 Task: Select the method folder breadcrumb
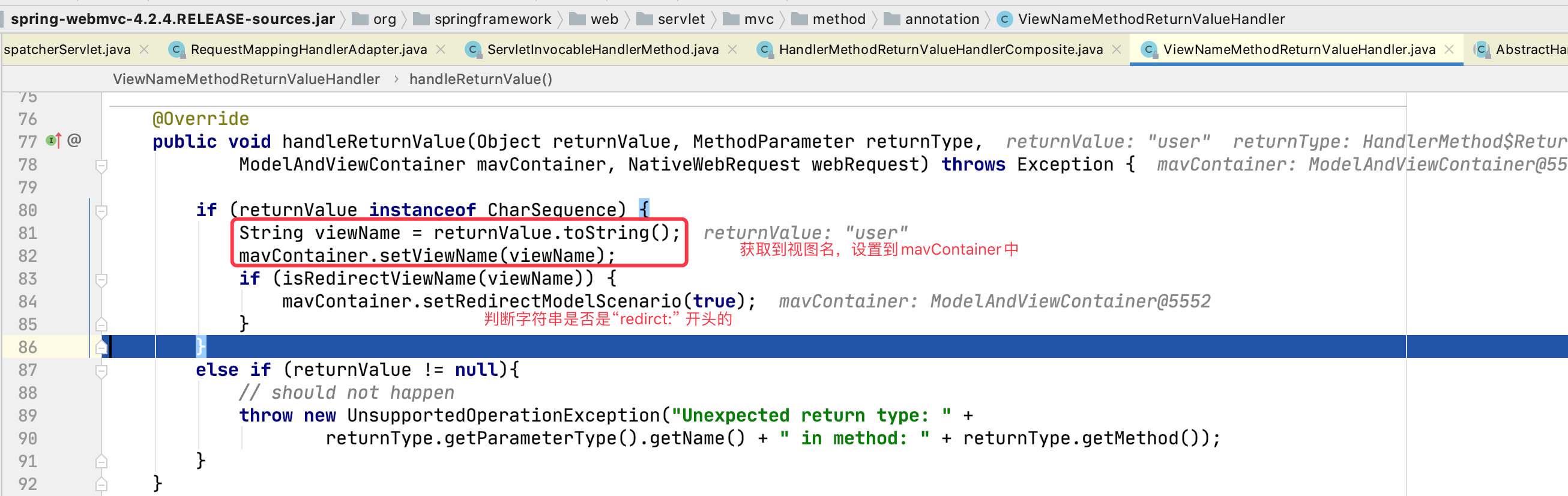(x=828, y=19)
